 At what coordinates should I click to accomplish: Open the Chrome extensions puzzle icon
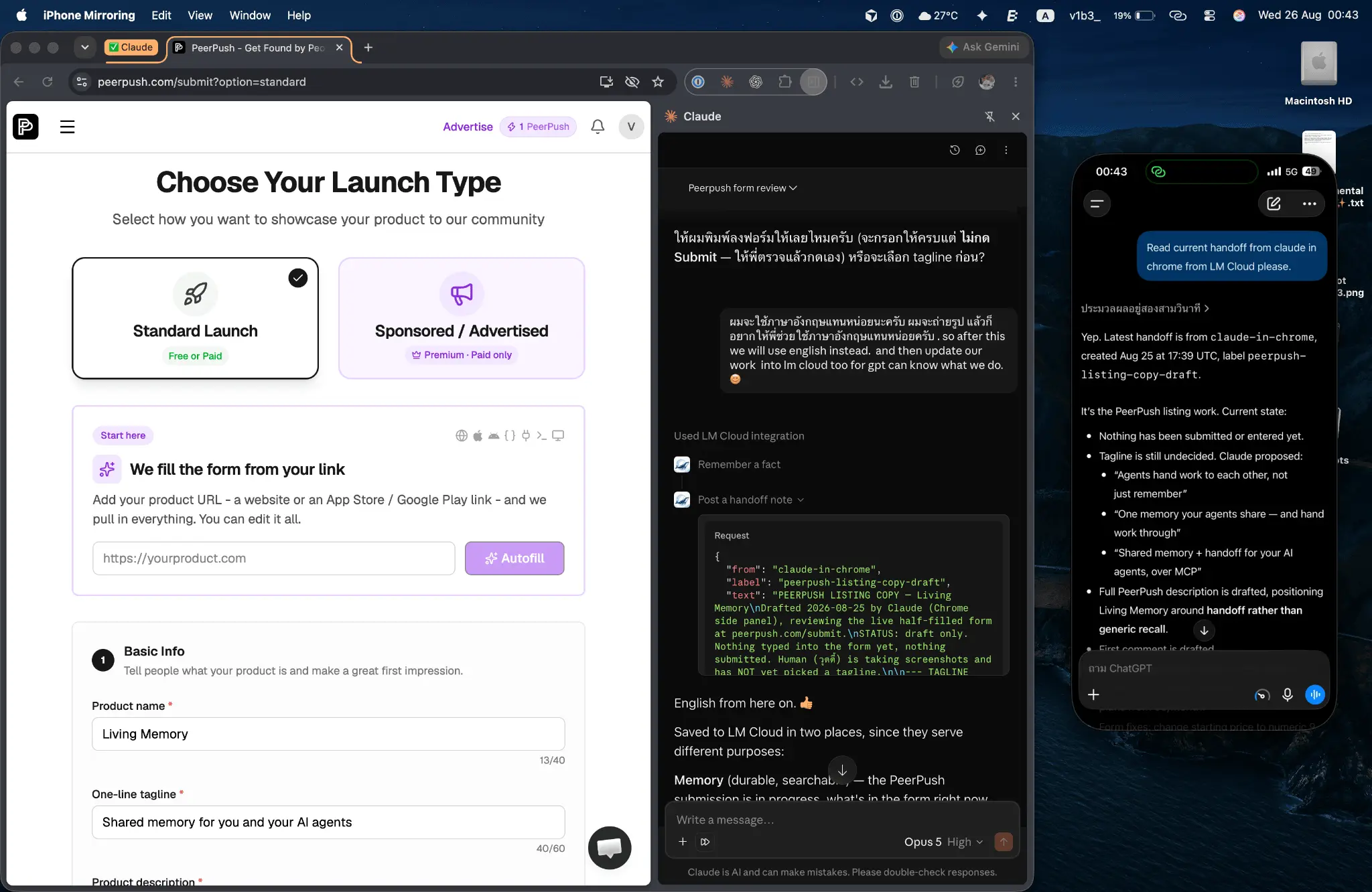(x=784, y=82)
